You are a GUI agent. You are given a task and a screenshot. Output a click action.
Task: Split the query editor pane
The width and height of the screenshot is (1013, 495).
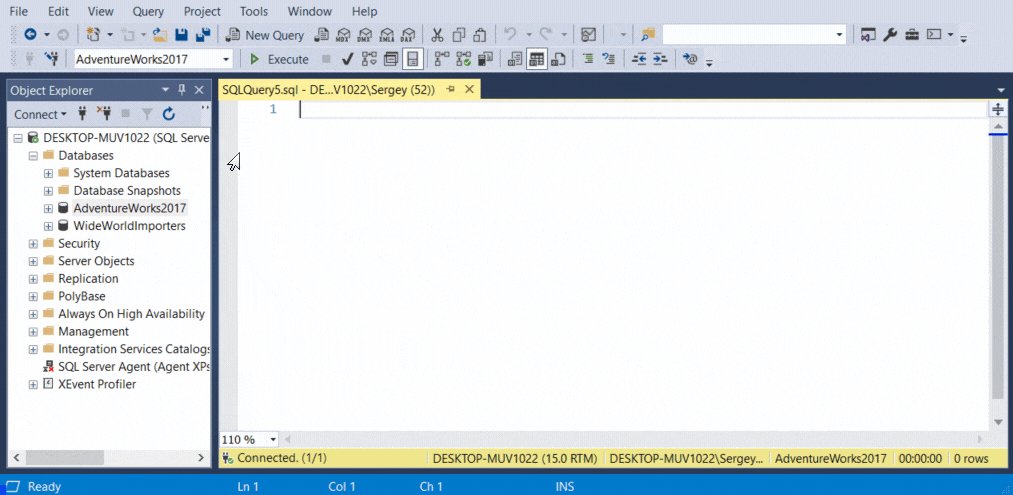997,109
